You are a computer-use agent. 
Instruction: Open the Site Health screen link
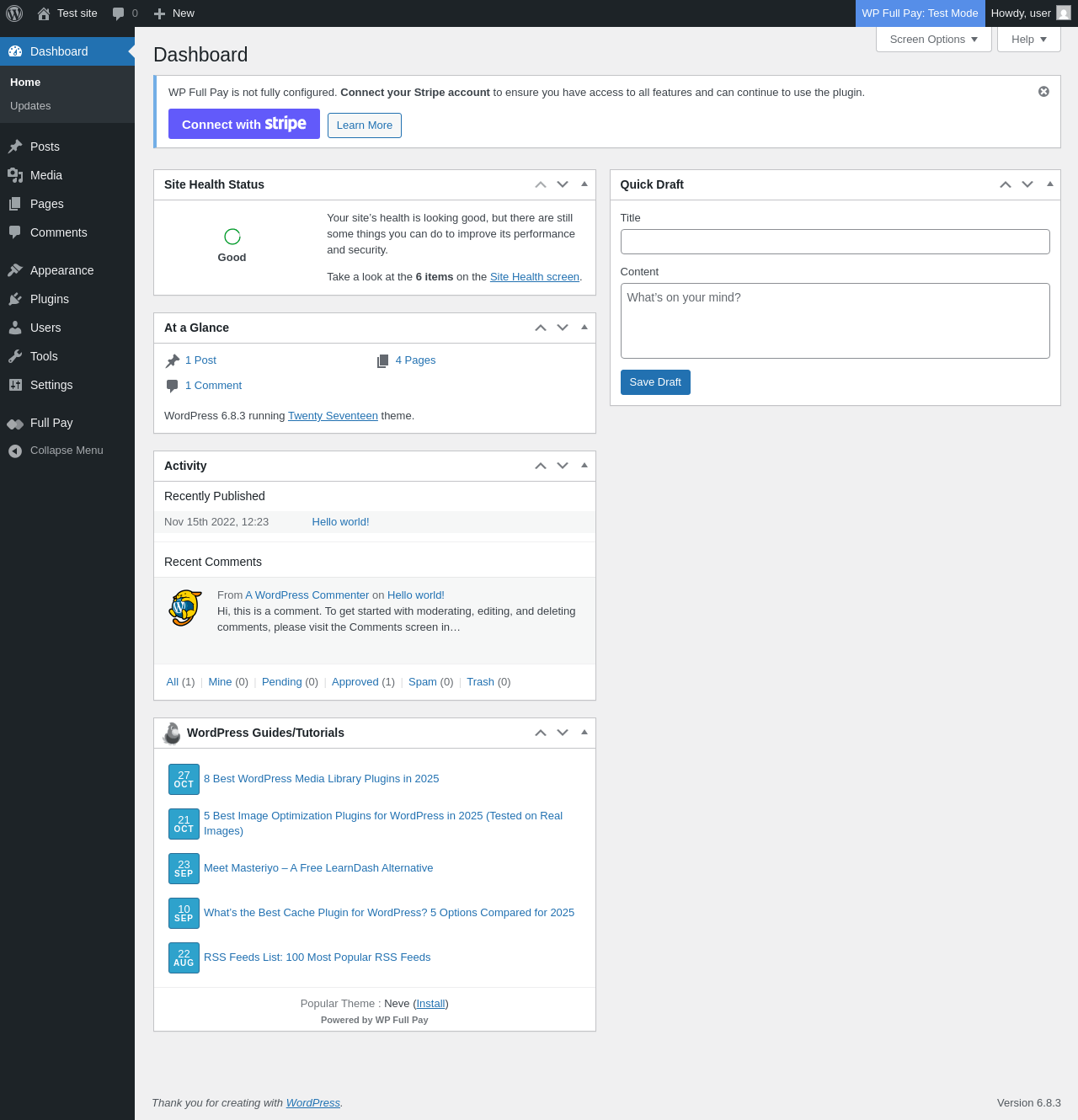[535, 277]
